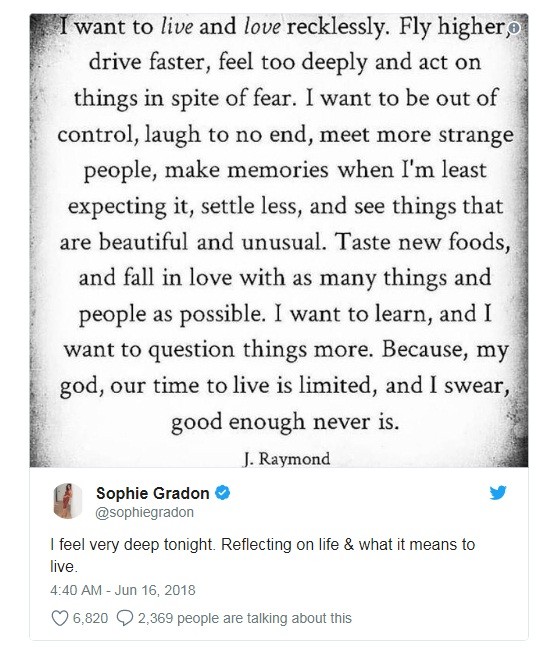Click the 6,820 likes count

pos(90,618)
